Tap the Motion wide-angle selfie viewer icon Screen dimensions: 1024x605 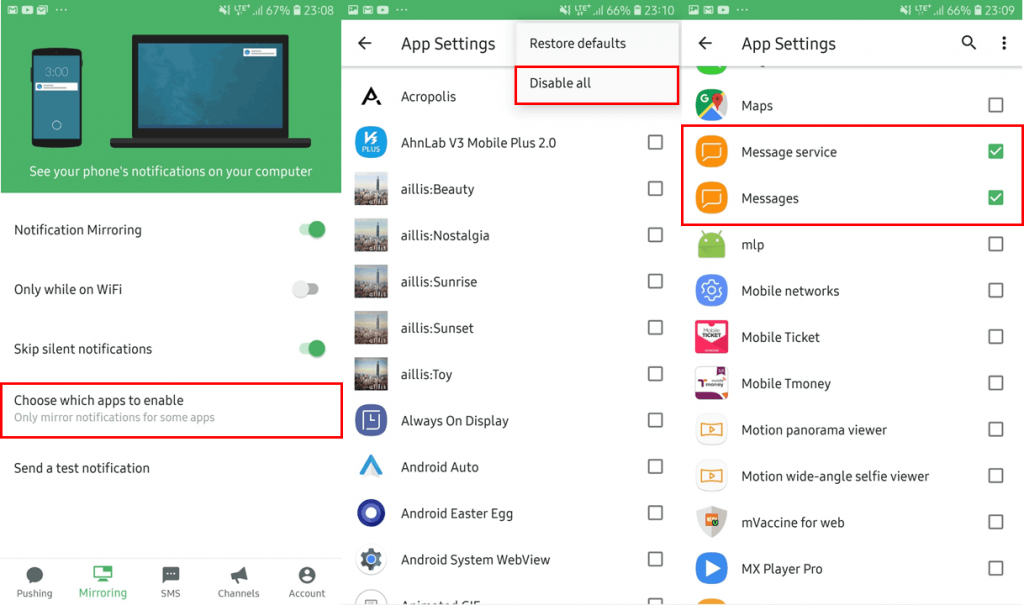[x=711, y=476]
